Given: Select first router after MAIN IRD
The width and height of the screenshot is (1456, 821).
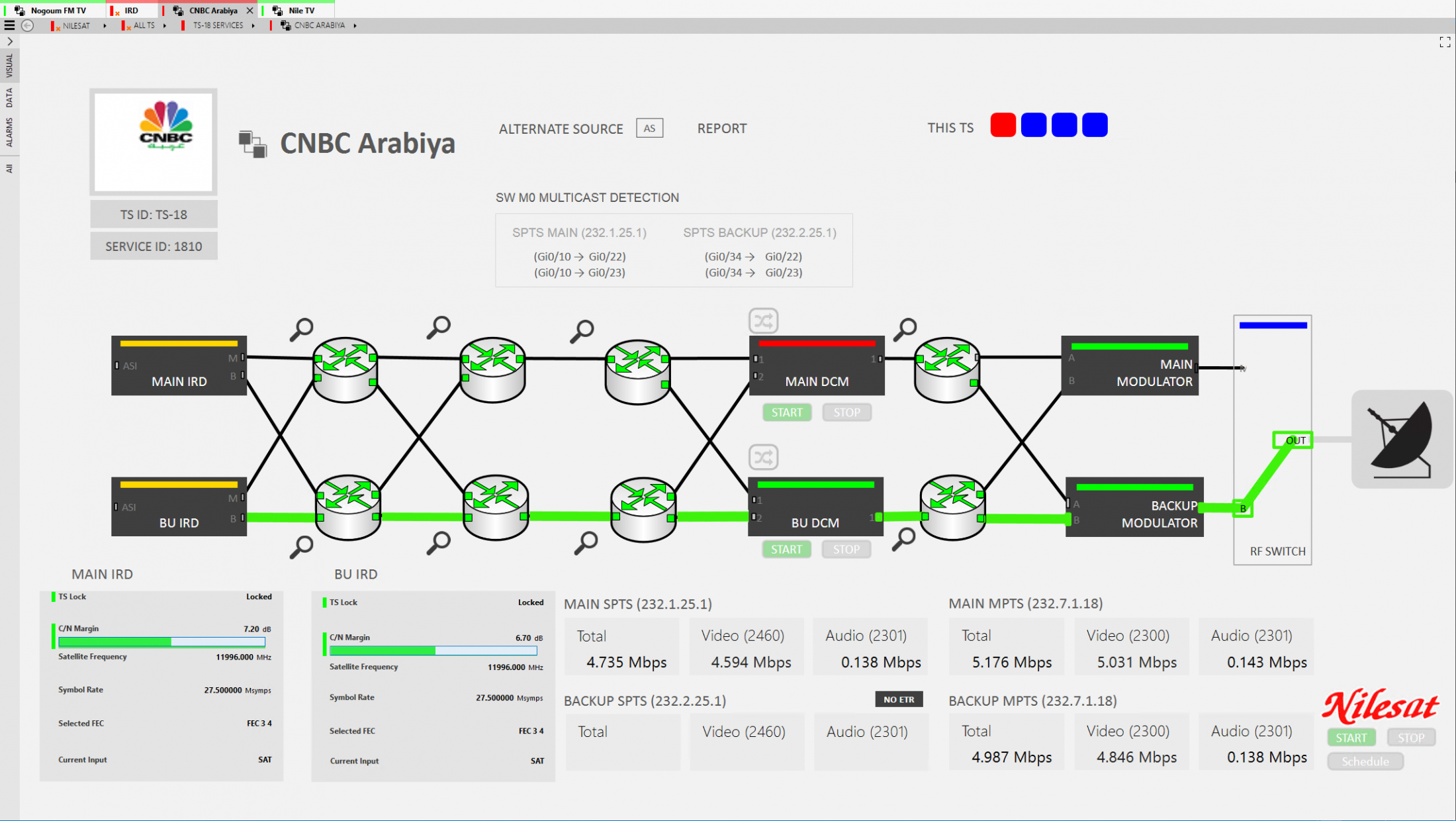Looking at the screenshot, I should [345, 369].
